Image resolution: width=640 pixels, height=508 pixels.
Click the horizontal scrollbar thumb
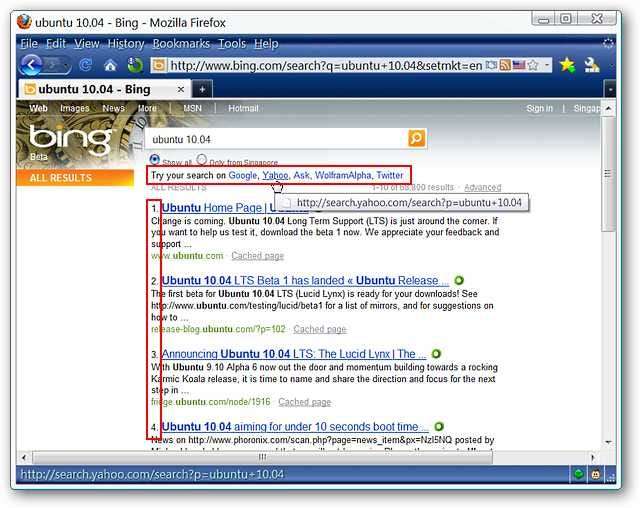click(263, 457)
